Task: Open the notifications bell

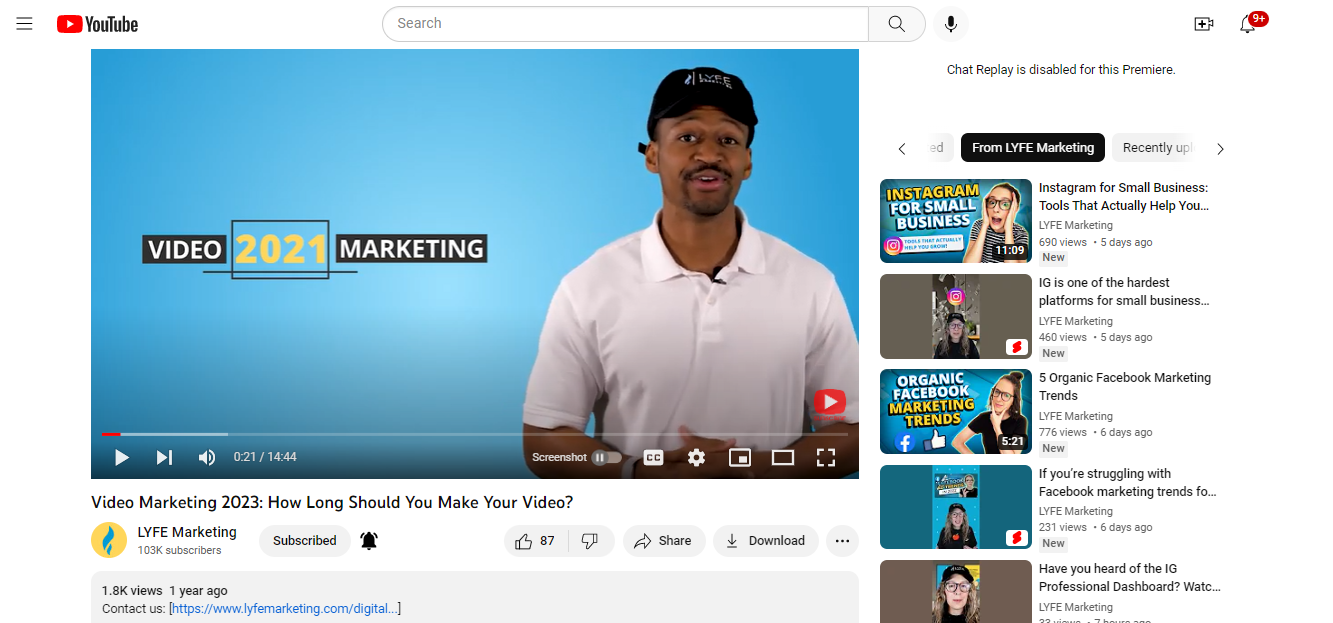Action: [1248, 24]
